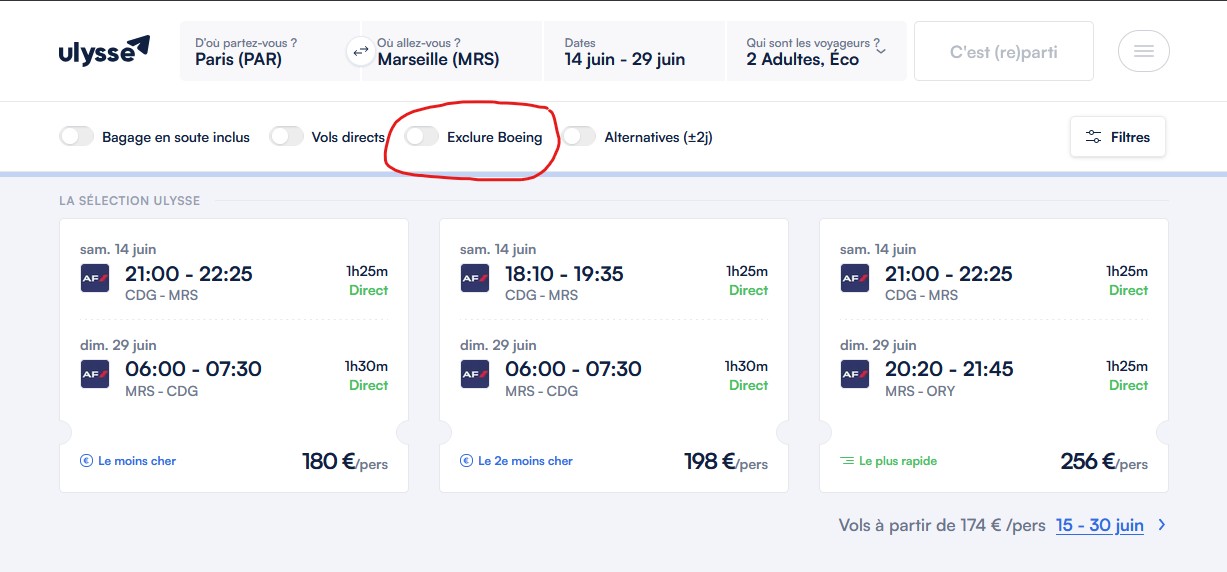Click chevron next to 15 - 30 juin
This screenshot has height=572, width=1227.
pyautogui.click(x=1161, y=524)
